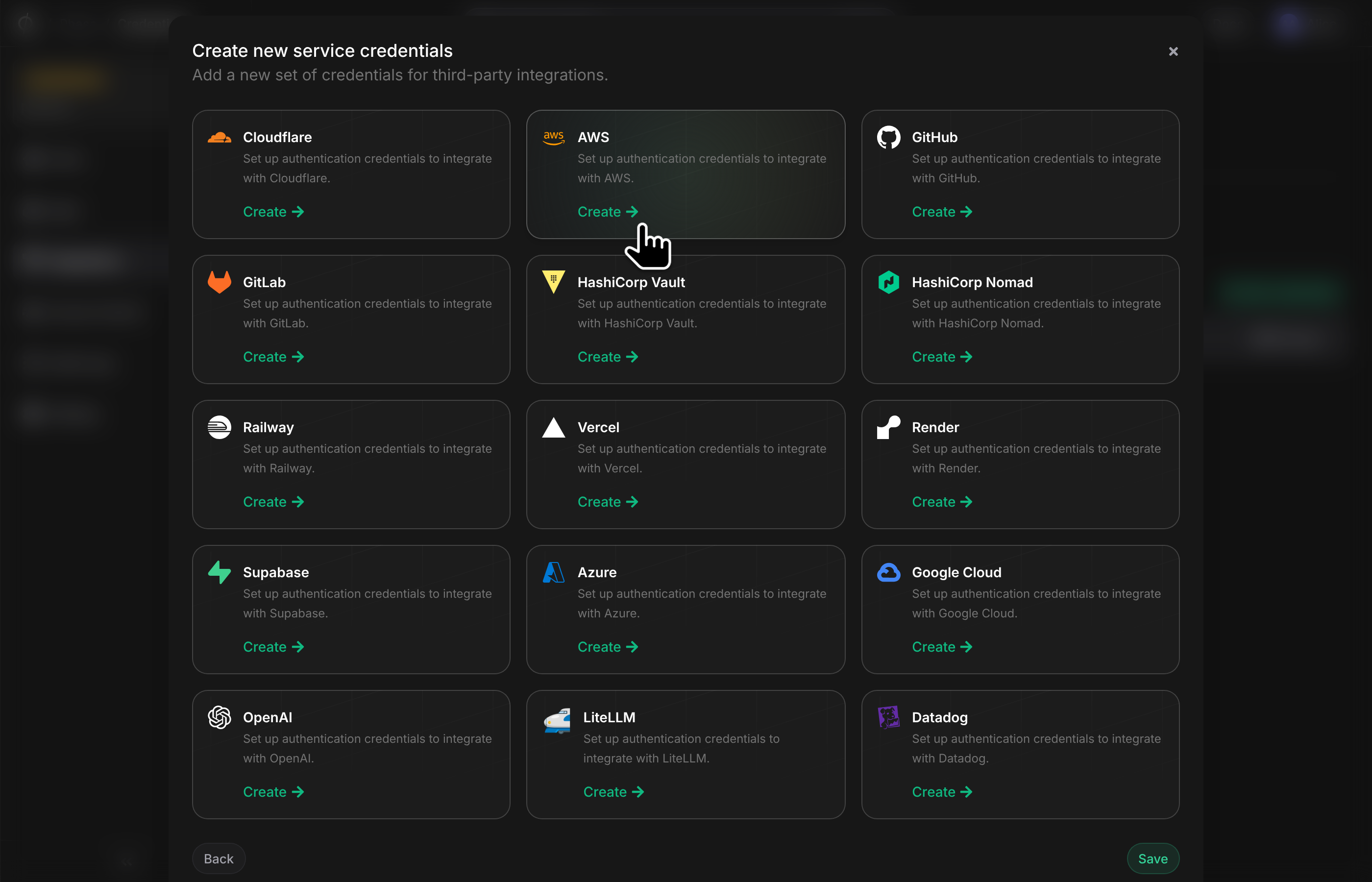The height and width of the screenshot is (882, 1372).
Task: Click the GitHub octocat logo icon
Action: coord(888,138)
